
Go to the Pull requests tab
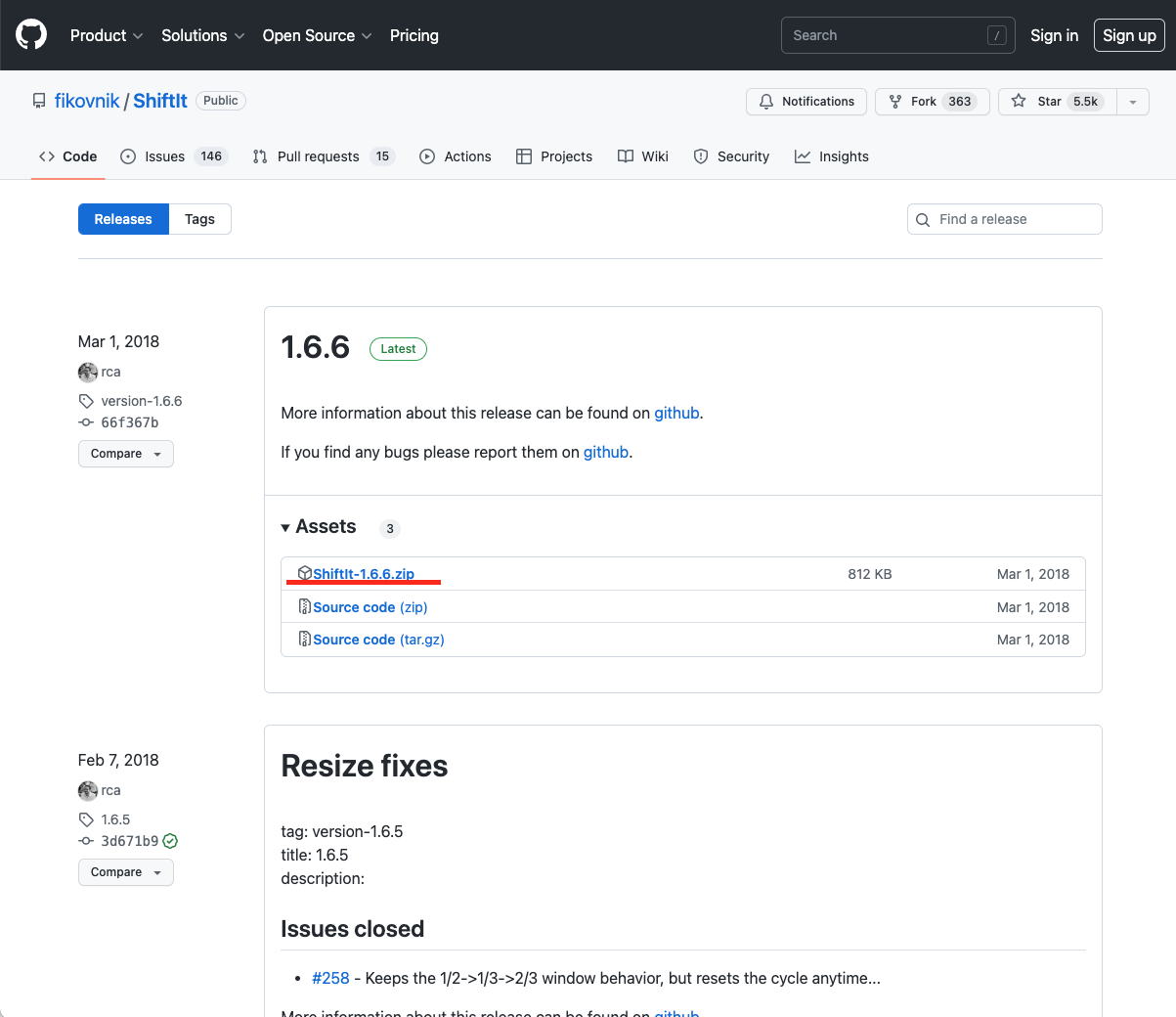click(324, 156)
